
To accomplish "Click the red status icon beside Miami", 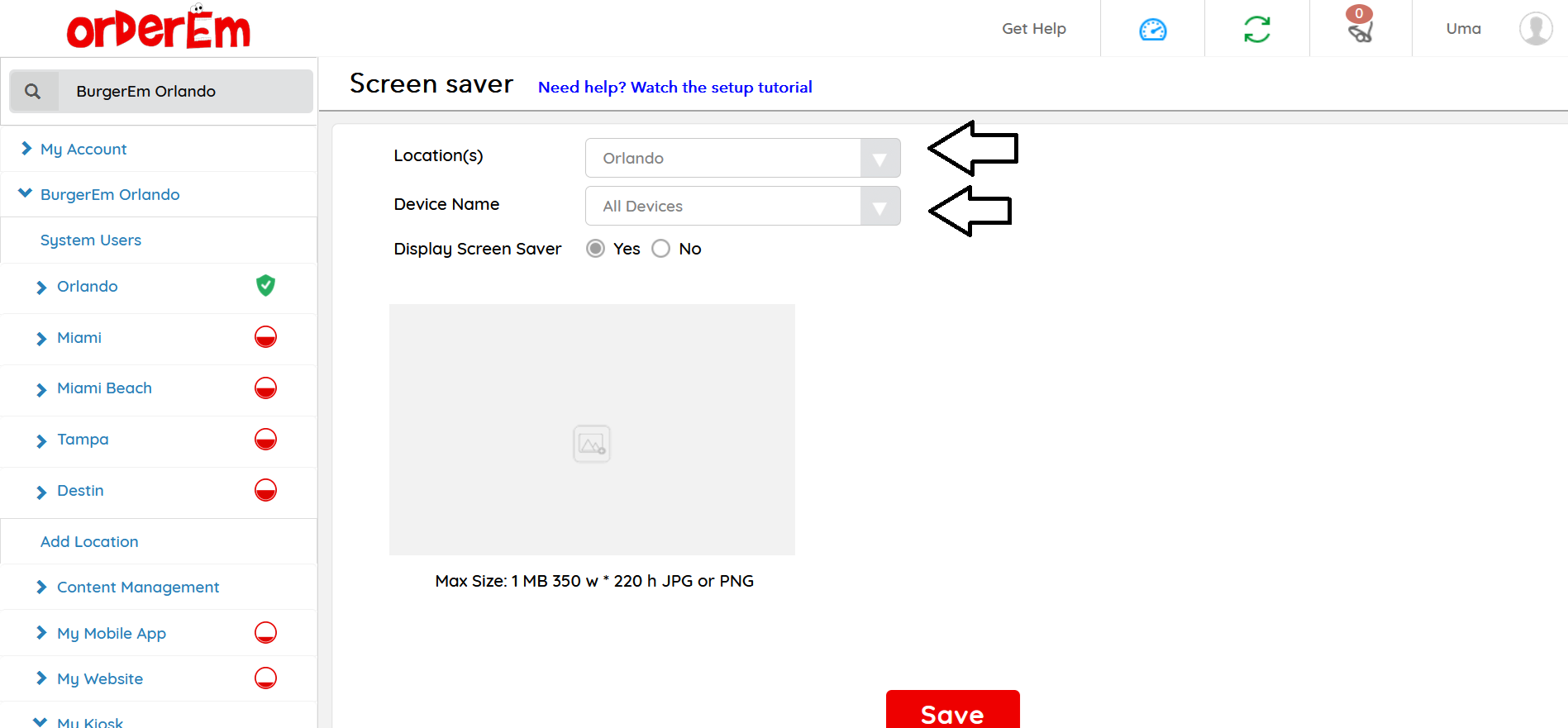I will (x=265, y=337).
